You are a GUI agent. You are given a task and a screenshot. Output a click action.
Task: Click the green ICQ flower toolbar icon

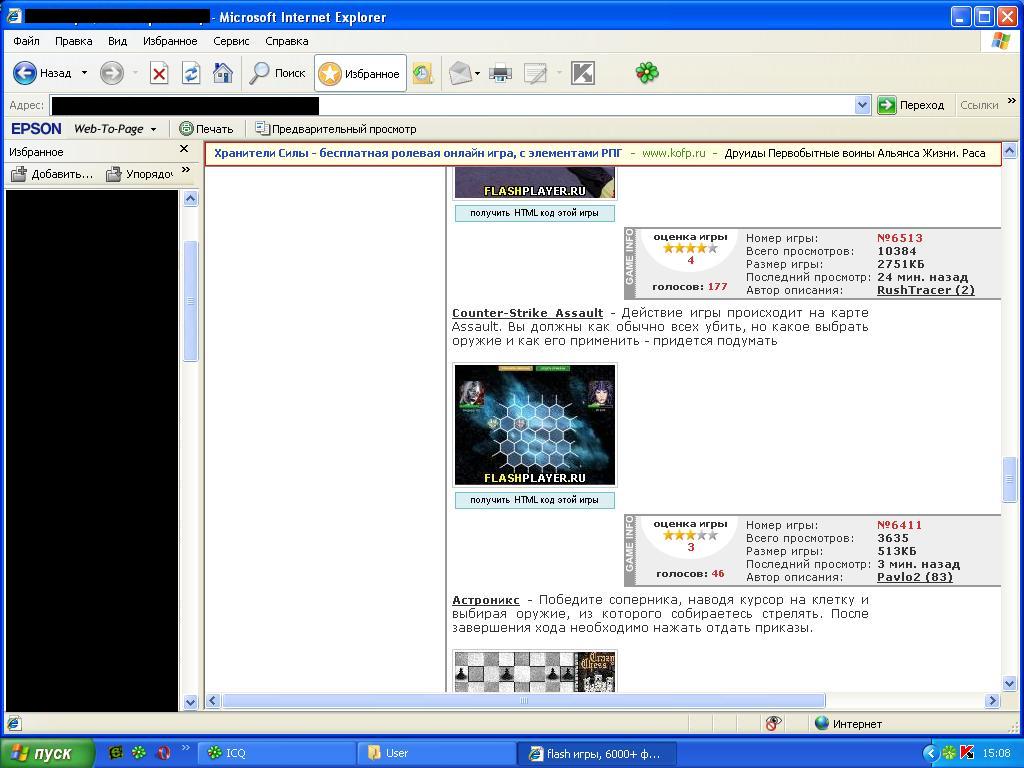647,73
